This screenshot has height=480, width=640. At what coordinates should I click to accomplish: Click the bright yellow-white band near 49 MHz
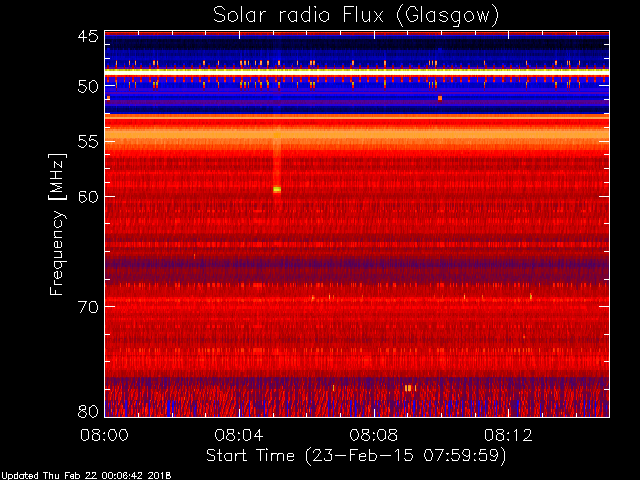[x=357, y=71]
